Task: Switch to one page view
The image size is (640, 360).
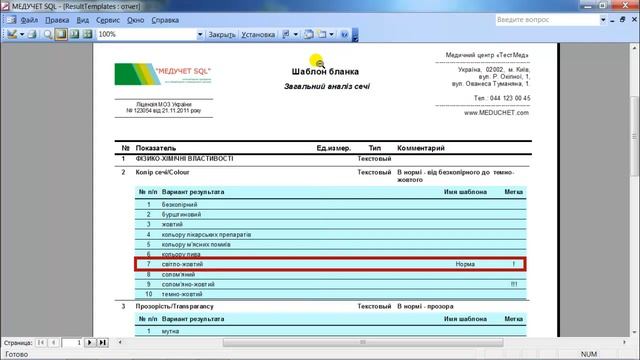Action: point(61,35)
